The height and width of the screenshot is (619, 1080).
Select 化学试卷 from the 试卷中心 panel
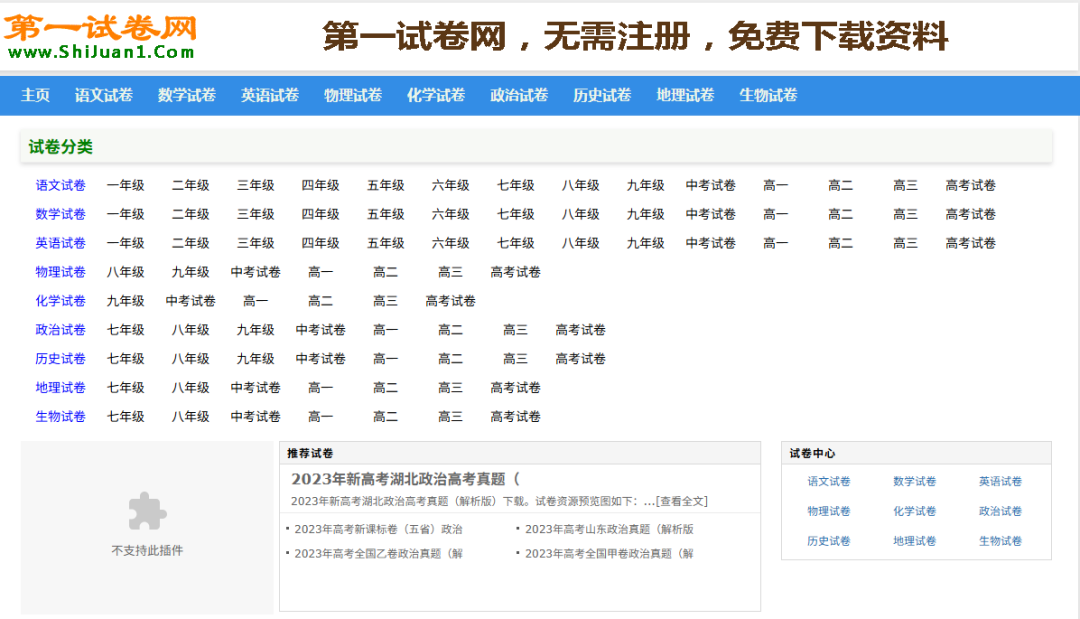(x=913, y=510)
